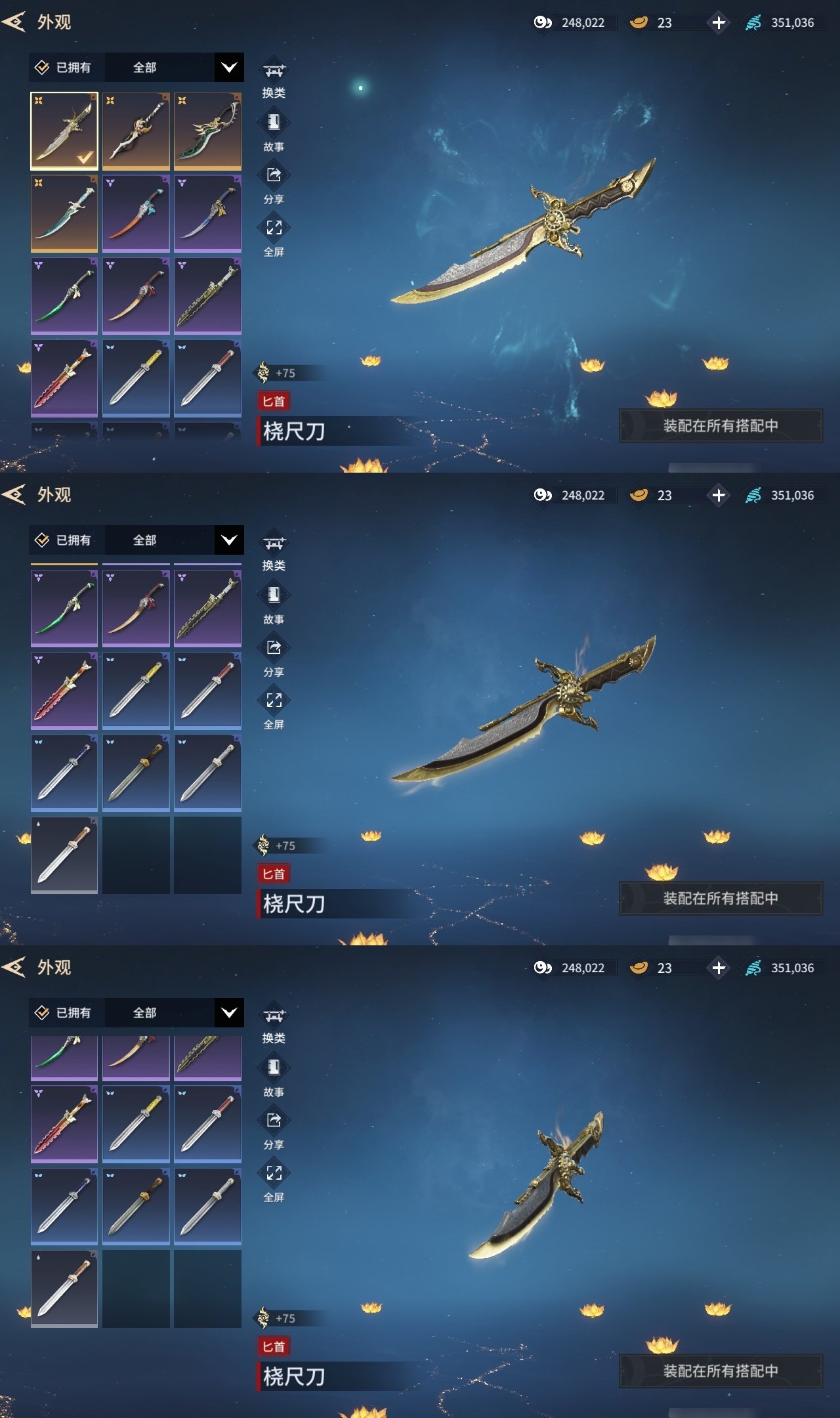Select the selected golden dagger thumbnail with the checkmark
The width and height of the screenshot is (840, 1418).
(x=64, y=131)
